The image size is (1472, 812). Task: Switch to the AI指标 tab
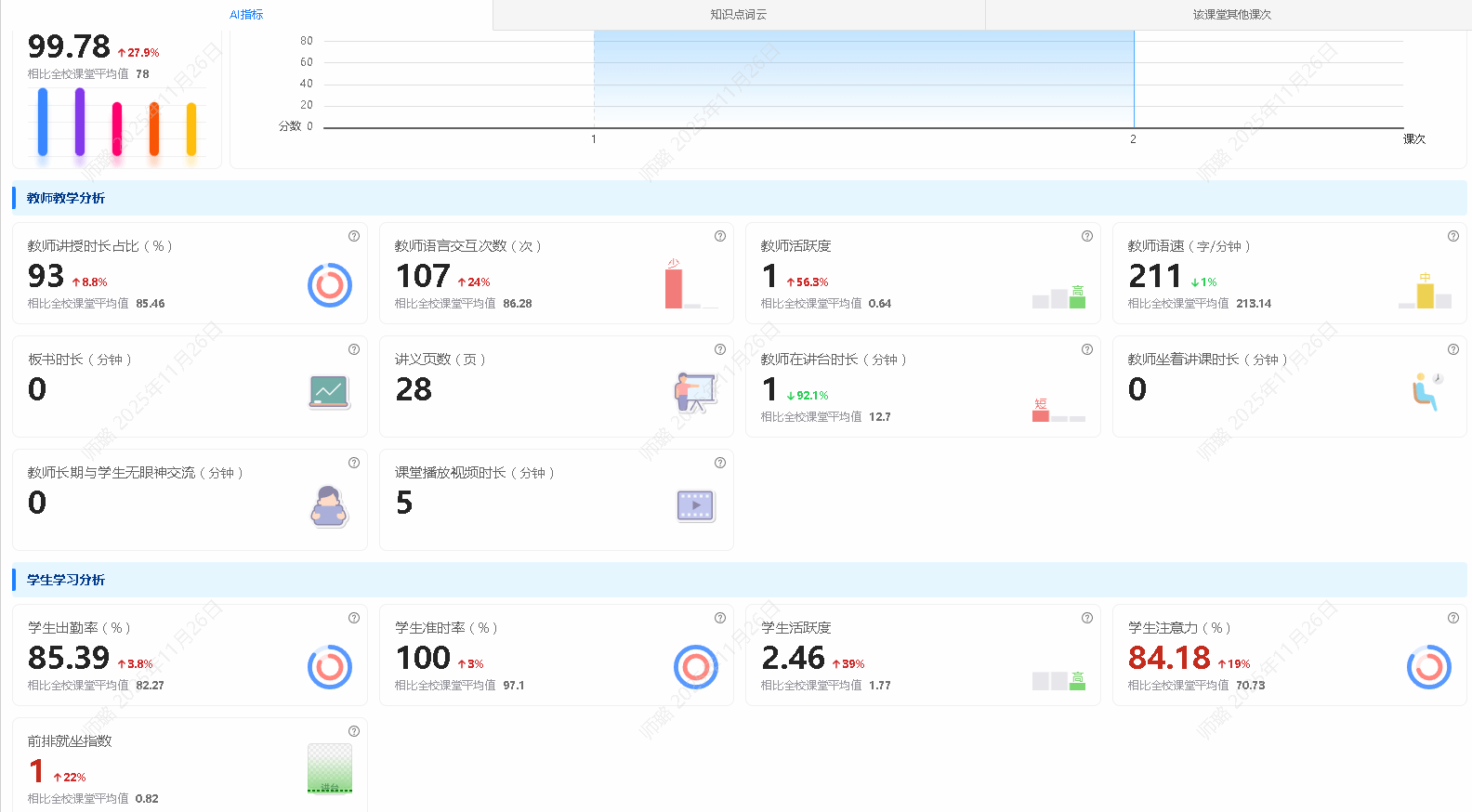(x=246, y=15)
